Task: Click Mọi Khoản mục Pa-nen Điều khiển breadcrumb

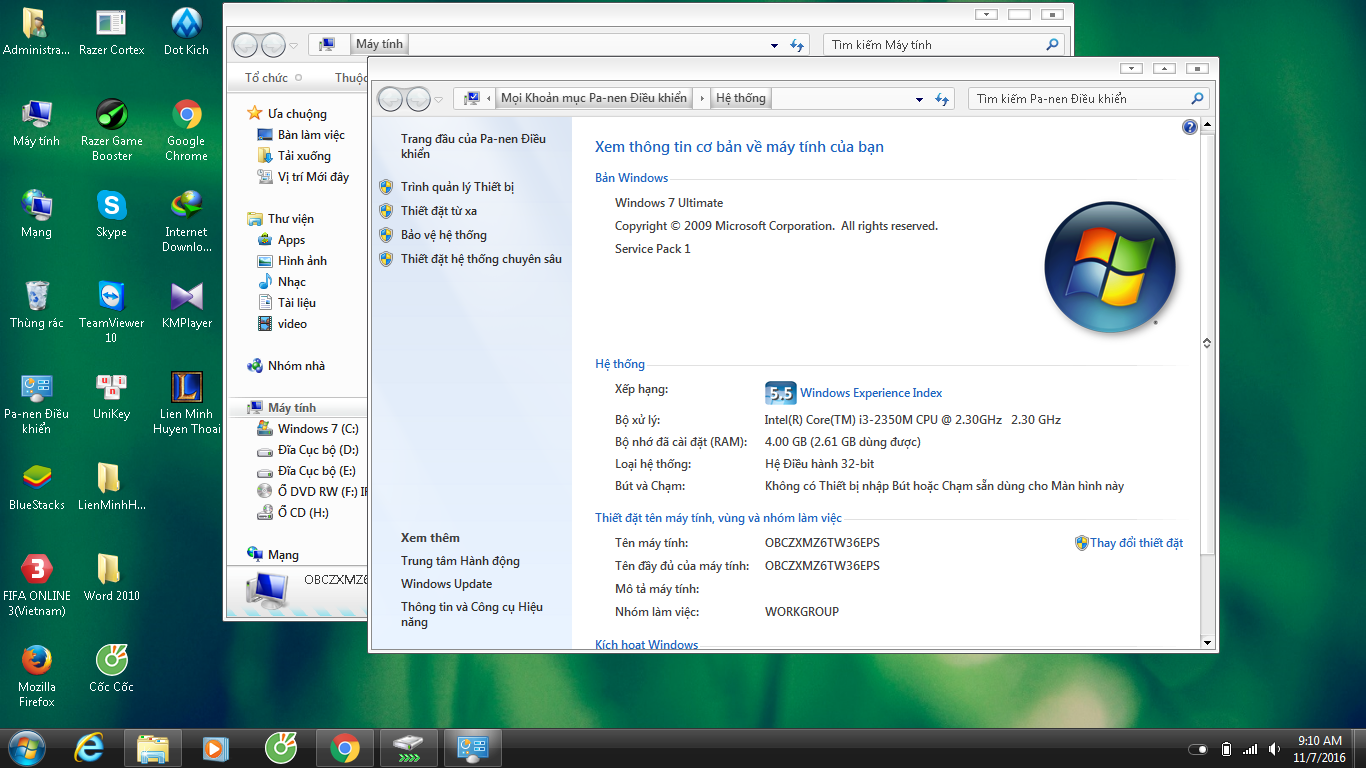Action: (594, 98)
